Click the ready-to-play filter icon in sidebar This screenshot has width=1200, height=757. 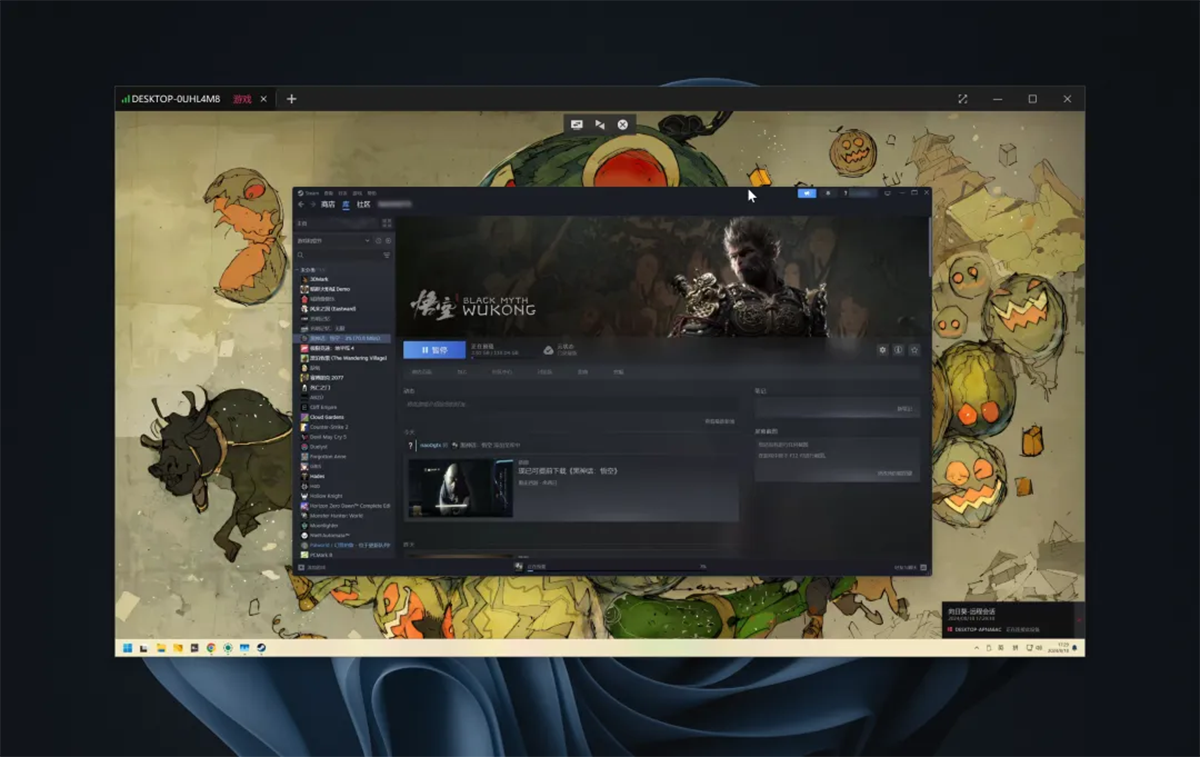388,241
